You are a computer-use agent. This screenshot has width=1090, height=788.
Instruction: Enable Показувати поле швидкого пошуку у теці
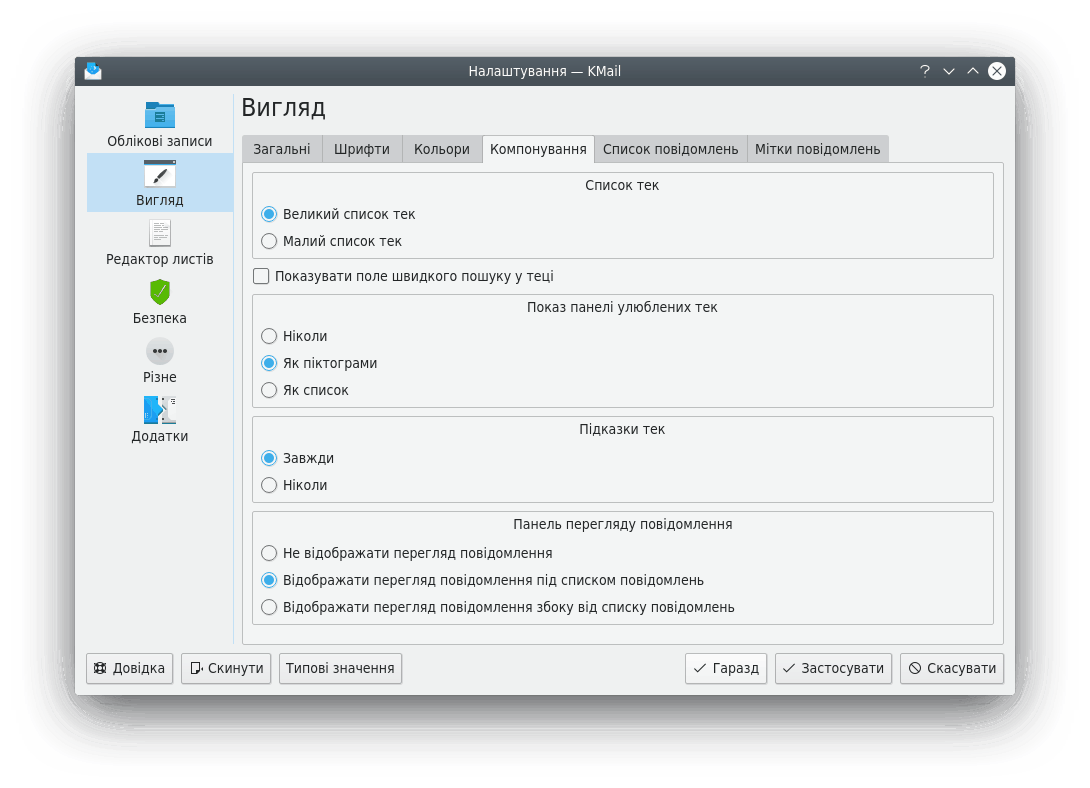(262, 276)
